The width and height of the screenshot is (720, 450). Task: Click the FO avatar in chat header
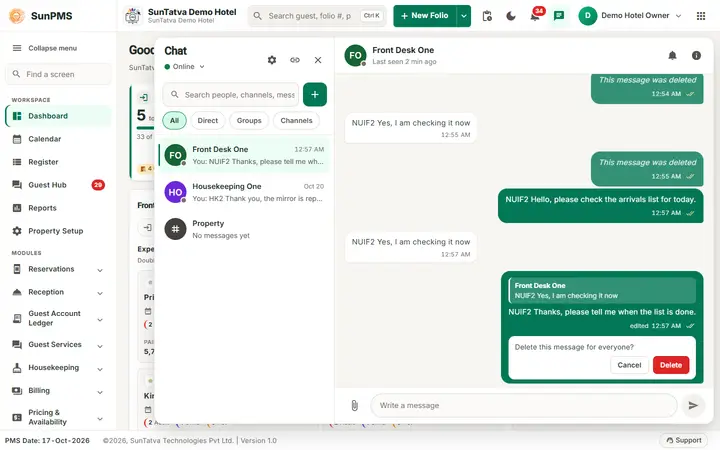pos(355,56)
